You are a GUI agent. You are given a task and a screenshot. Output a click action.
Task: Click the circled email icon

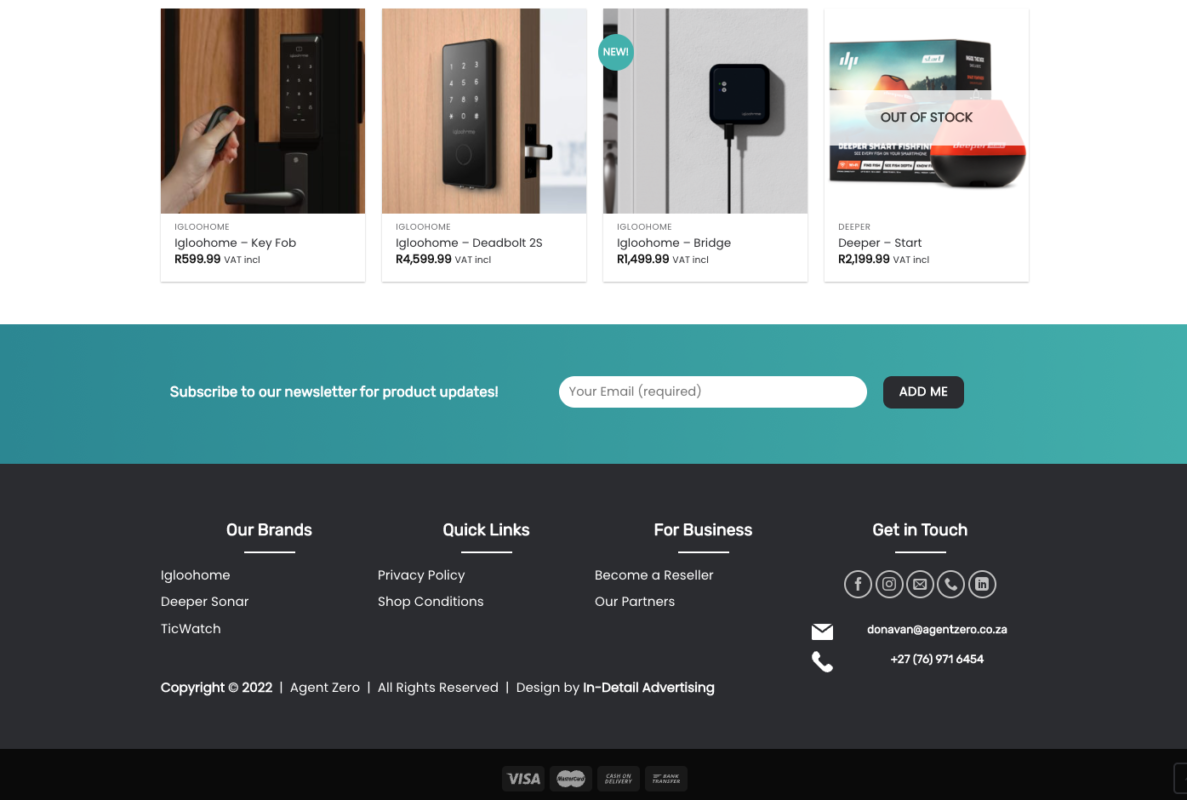pyautogui.click(x=920, y=584)
